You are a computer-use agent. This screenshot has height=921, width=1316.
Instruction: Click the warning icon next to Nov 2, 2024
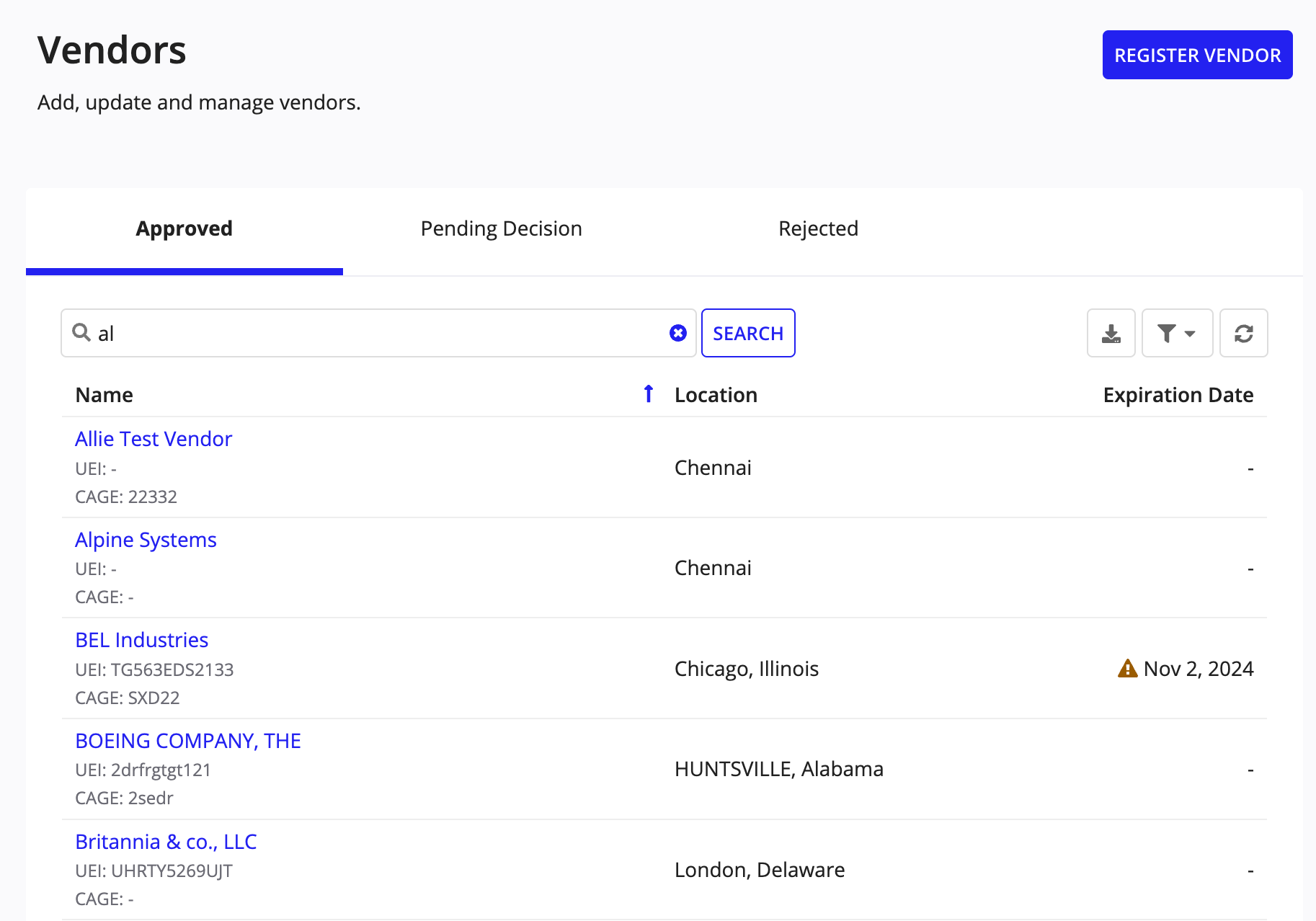click(1127, 669)
